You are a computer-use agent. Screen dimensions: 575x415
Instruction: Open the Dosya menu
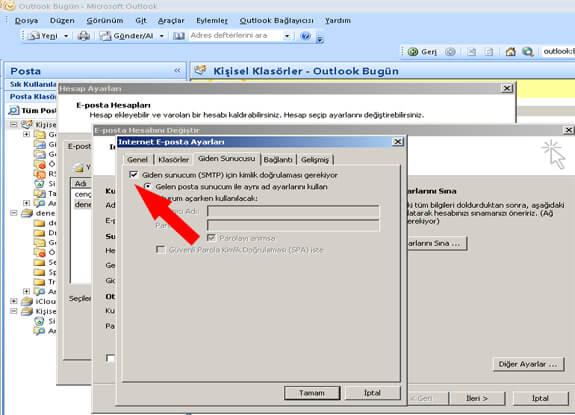pos(26,21)
